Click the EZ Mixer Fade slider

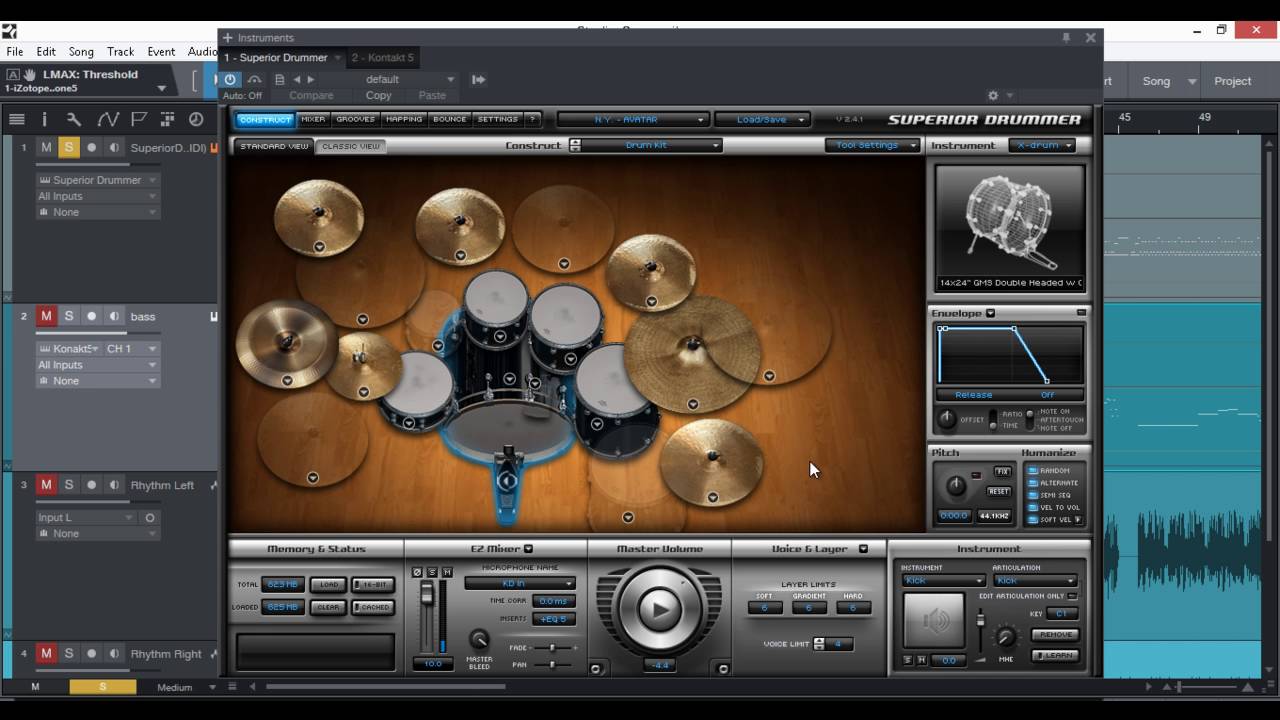(552, 648)
